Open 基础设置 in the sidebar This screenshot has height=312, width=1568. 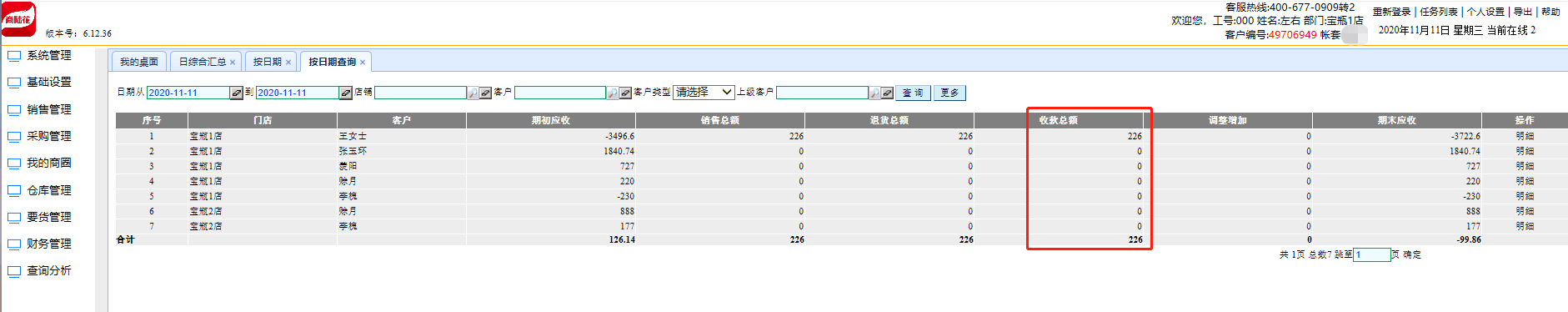[49, 83]
